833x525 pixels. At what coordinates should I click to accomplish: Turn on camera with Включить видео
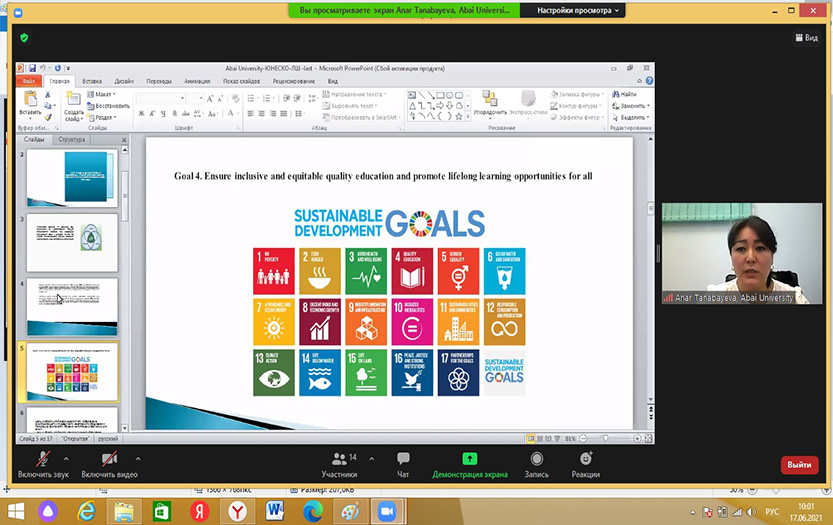click(x=109, y=464)
